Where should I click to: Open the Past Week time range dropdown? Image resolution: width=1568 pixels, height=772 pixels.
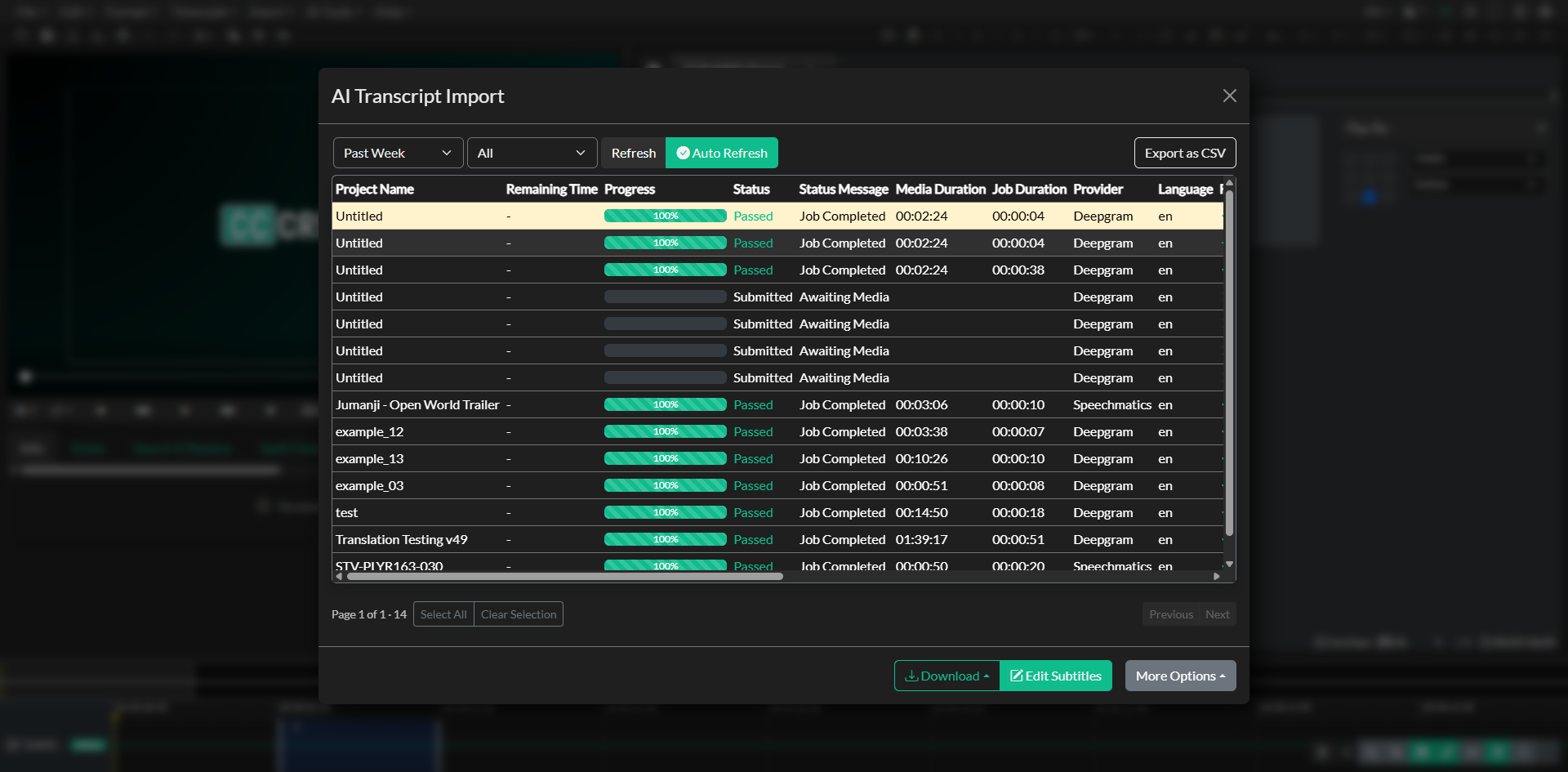point(398,153)
